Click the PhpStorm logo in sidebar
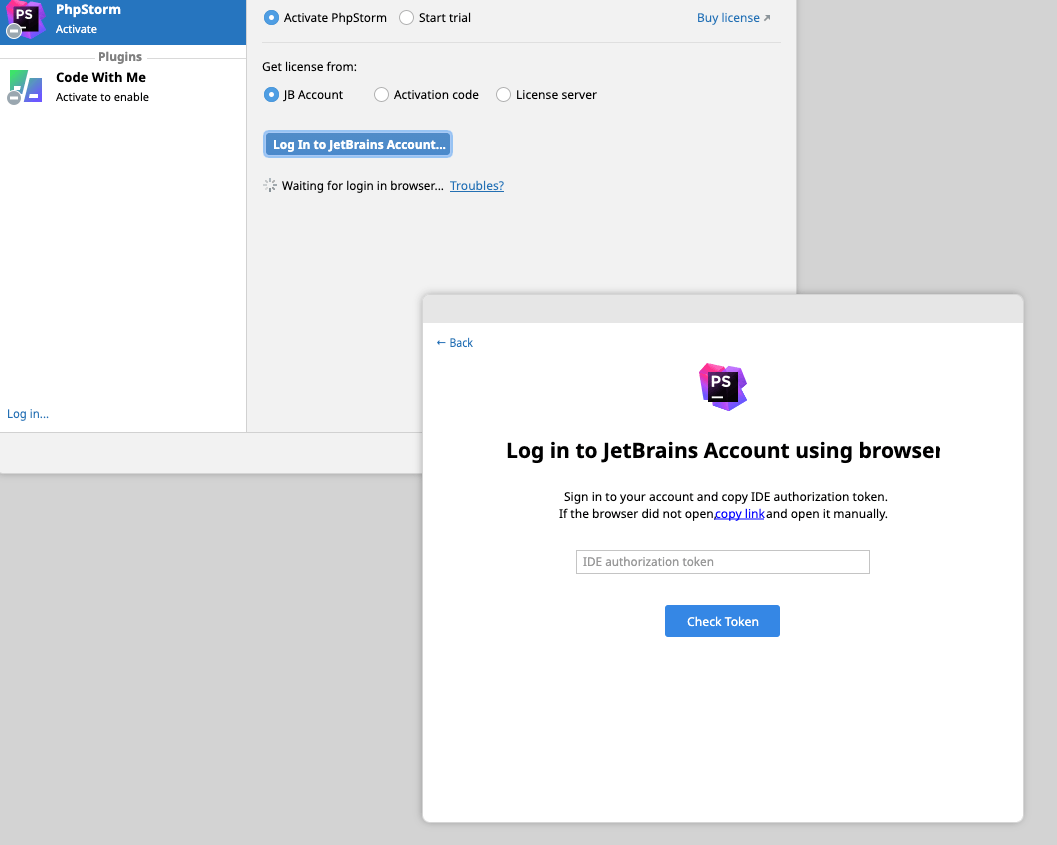 point(25,20)
